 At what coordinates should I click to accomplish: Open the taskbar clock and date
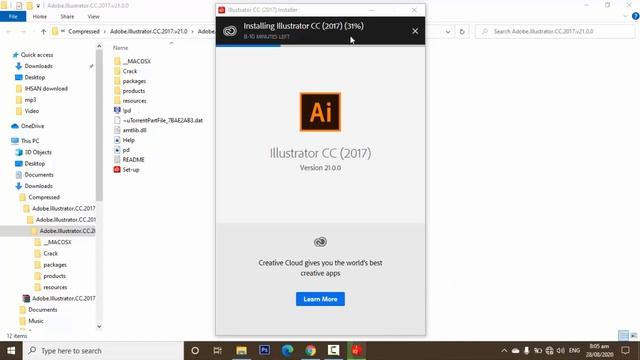600,351
